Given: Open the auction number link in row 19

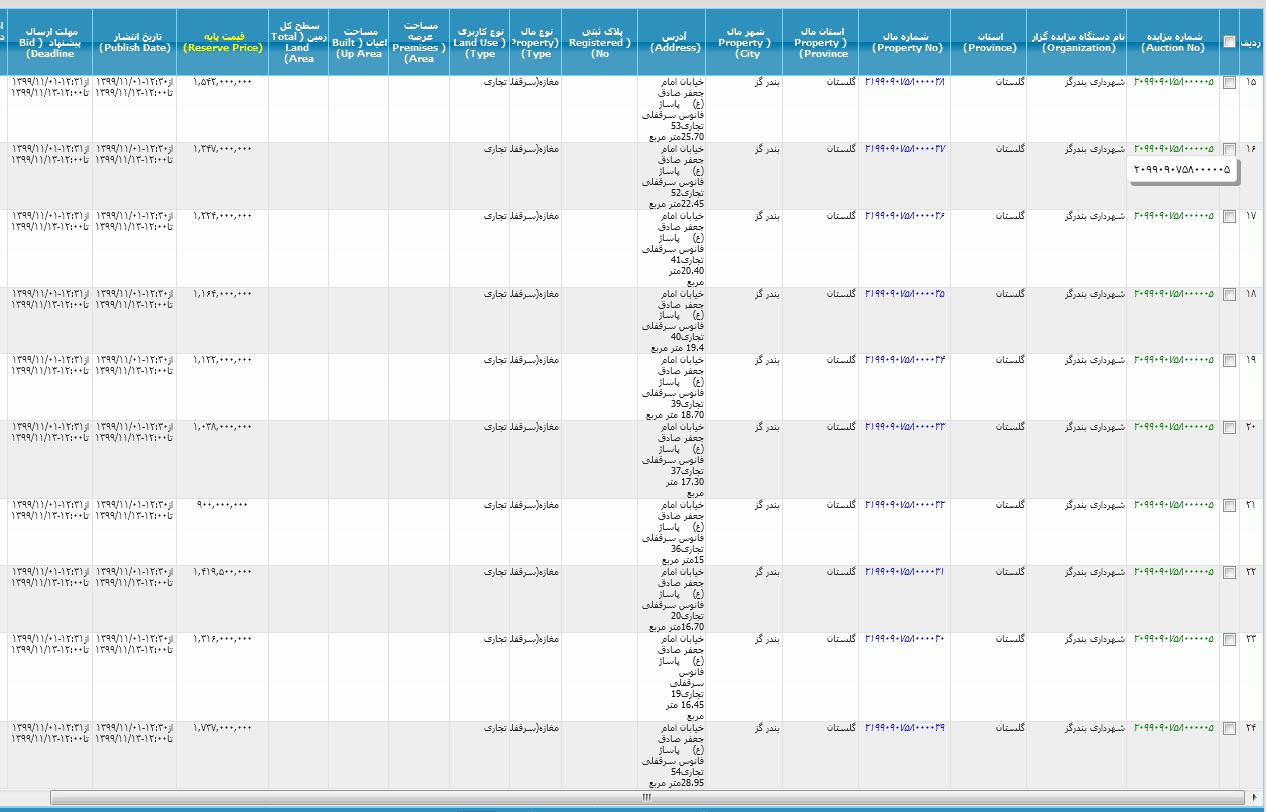Looking at the screenshot, I should tap(1174, 360).
